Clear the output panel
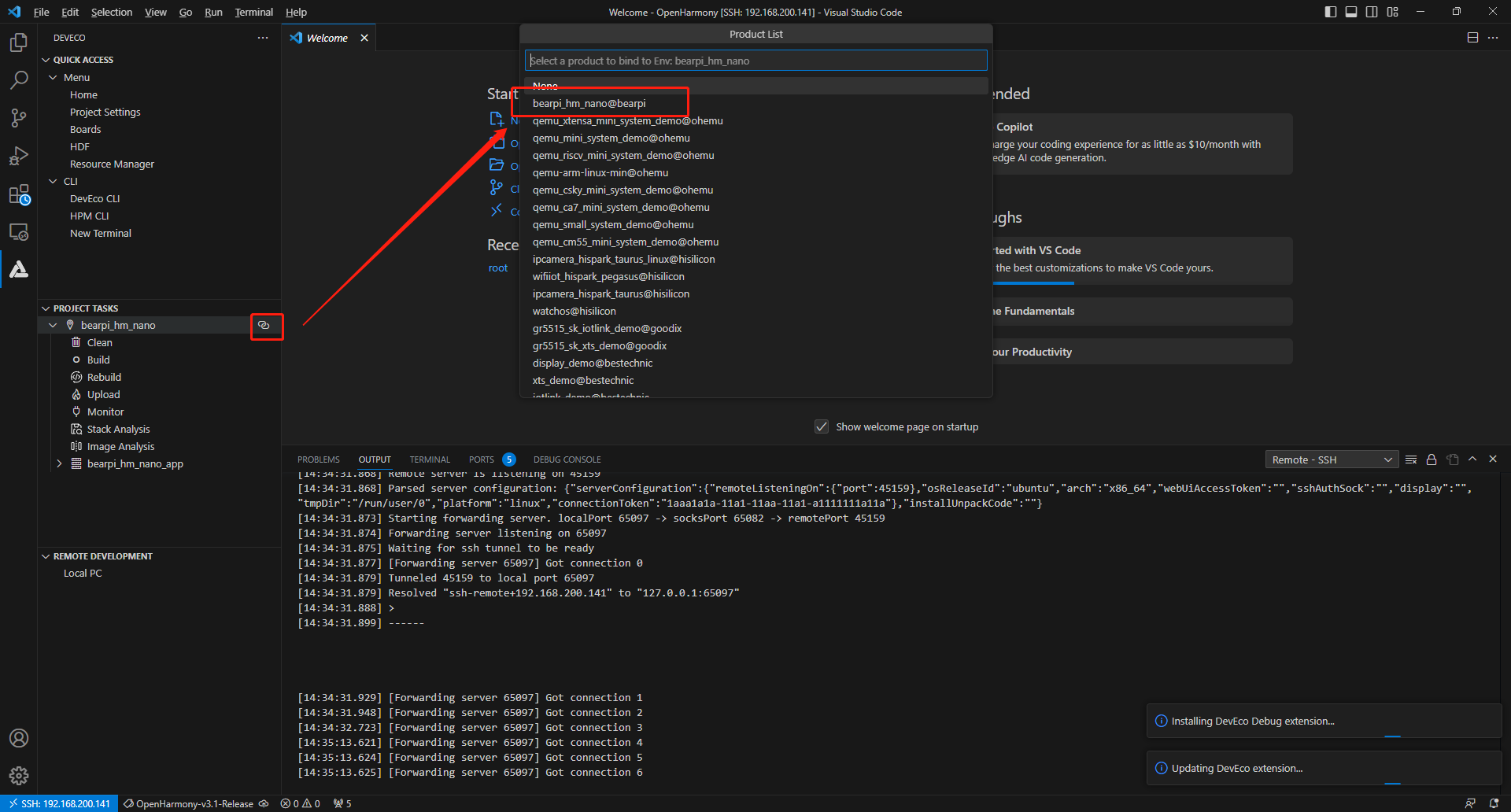Image resolution: width=1511 pixels, height=812 pixels. [x=1411, y=460]
